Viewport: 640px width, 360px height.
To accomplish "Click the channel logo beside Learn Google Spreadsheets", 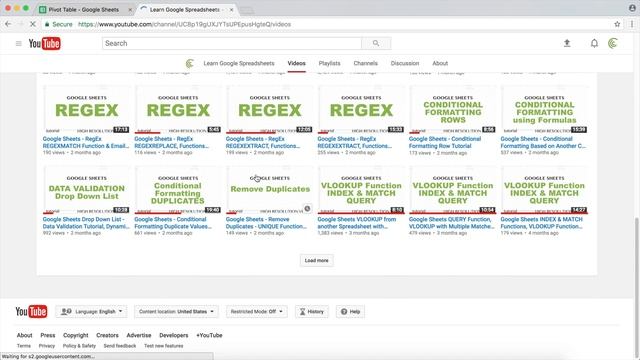I will pos(189,63).
